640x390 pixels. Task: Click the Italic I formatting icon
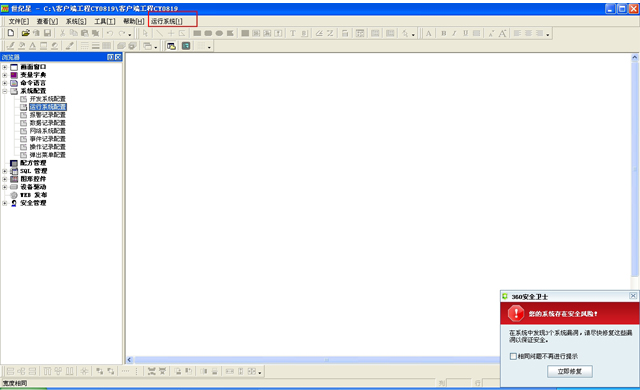click(x=454, y=33)
